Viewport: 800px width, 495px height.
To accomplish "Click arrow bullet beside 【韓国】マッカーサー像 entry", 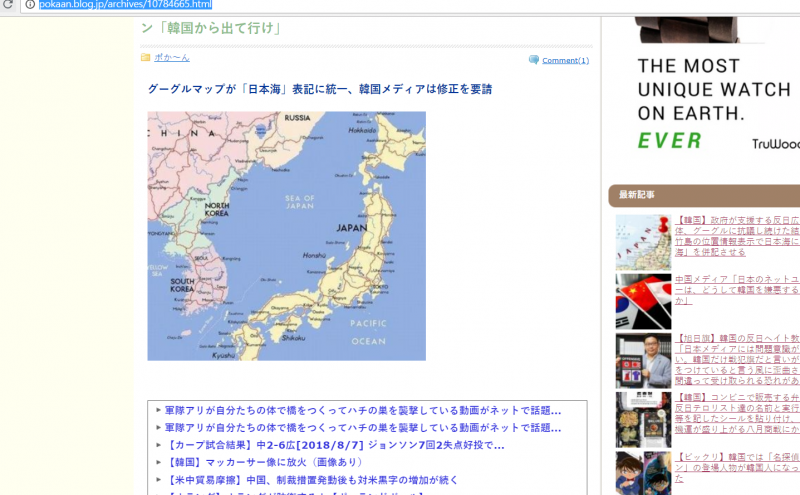I will pyautogui.click(x=158, y=462).
